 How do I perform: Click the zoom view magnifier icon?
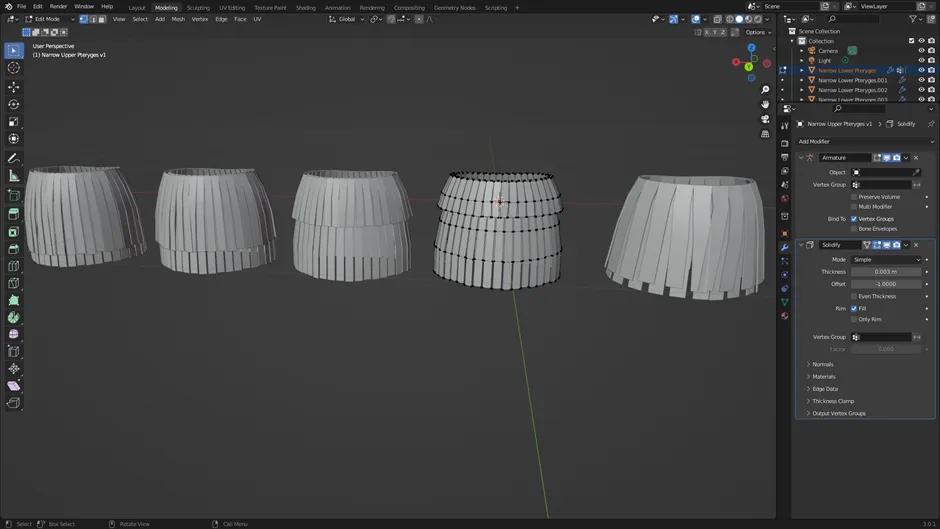pos(765,89)
